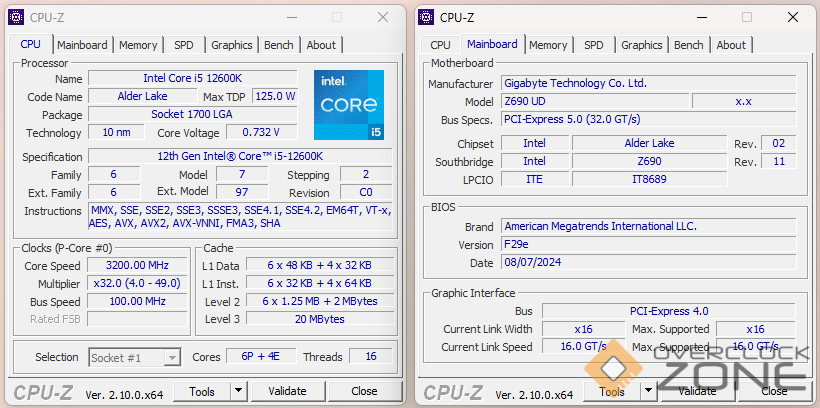Go to Bench tab in right window
Image resolution: width=820 pixels, height=408 pixels.
coord(689,45)
